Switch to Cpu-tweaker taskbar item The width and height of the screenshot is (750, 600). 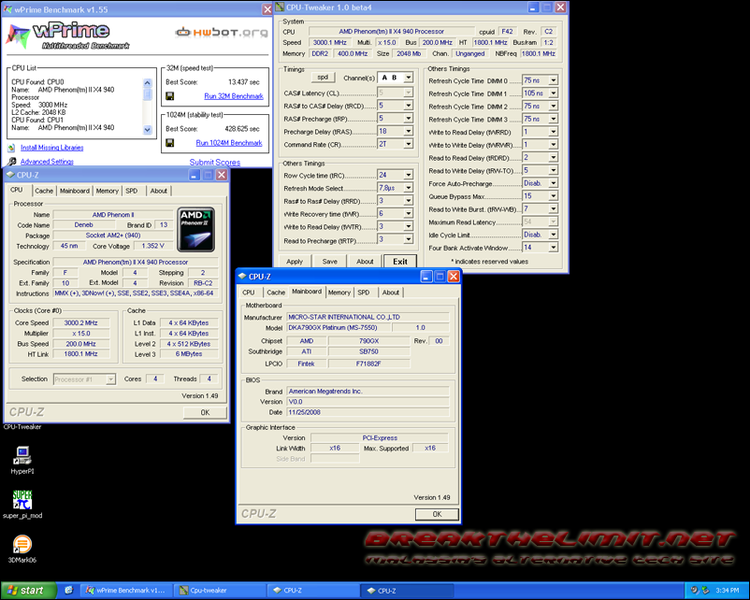point(219,590)
